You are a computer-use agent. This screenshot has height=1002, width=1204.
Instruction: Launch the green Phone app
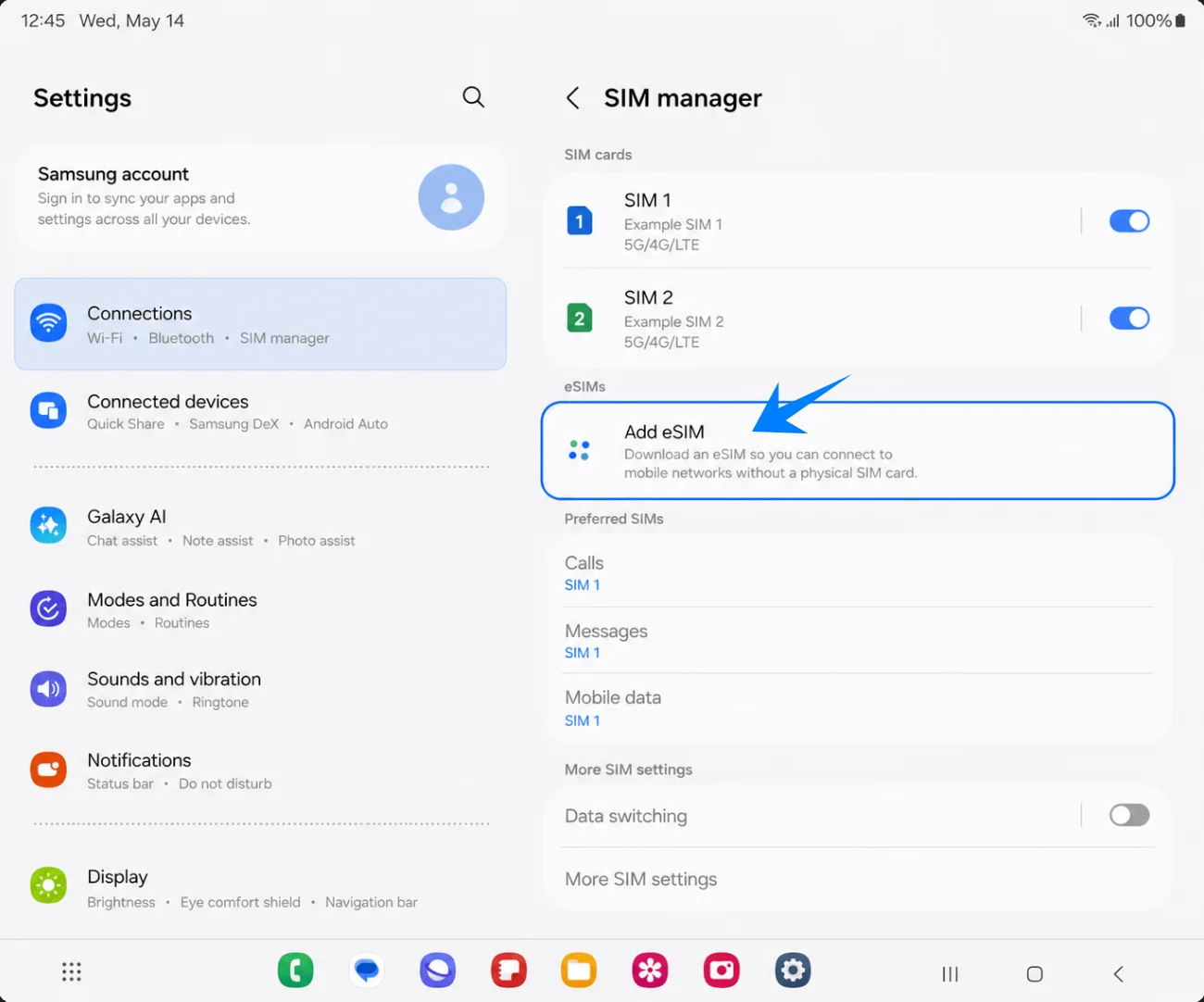[295, 971]
